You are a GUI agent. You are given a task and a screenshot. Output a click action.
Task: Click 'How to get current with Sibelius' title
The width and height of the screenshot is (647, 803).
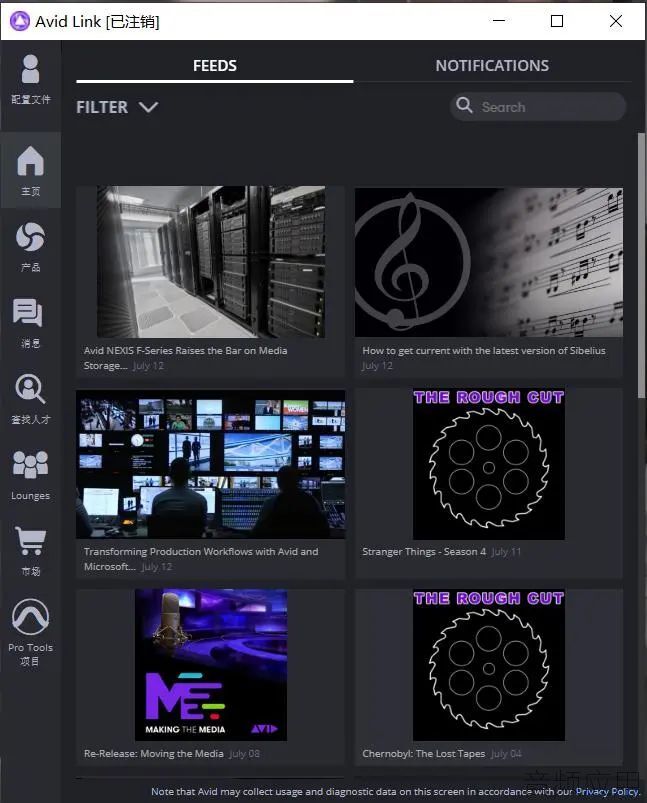pos(484,351)
